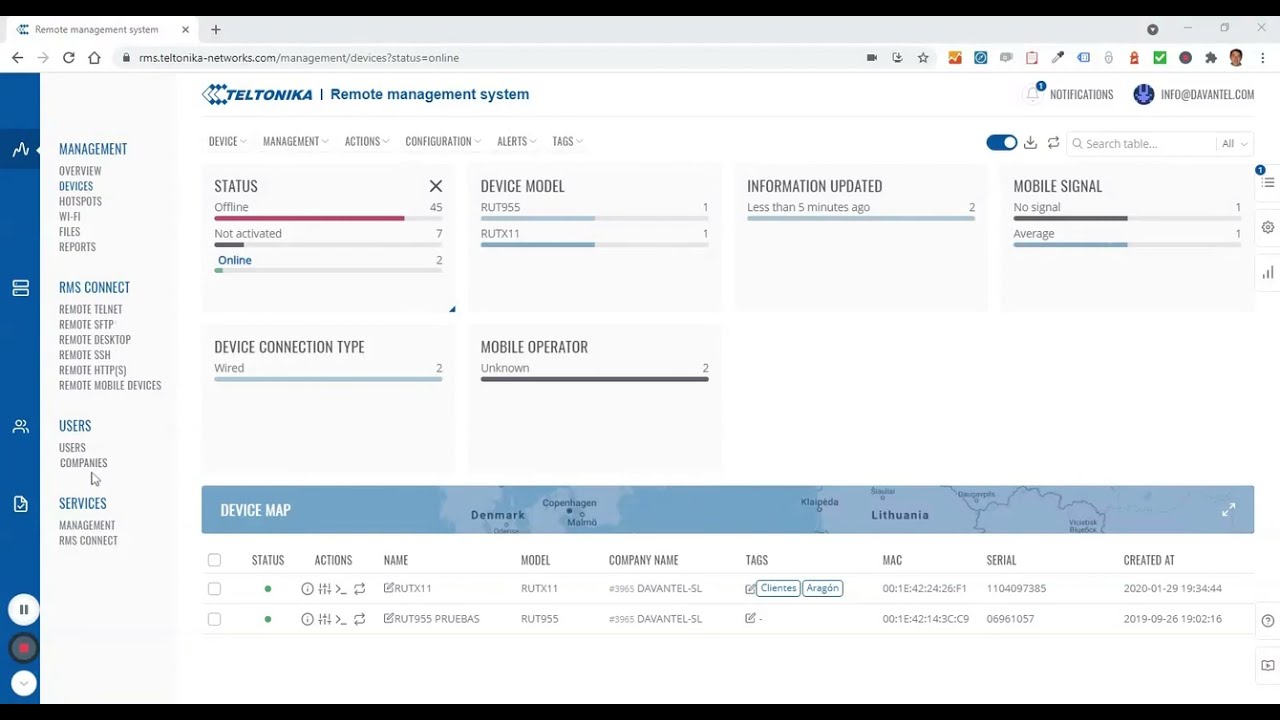Expand the CONFIGURATION dropdown menu

pyautogui.click(x=443, y=141)
